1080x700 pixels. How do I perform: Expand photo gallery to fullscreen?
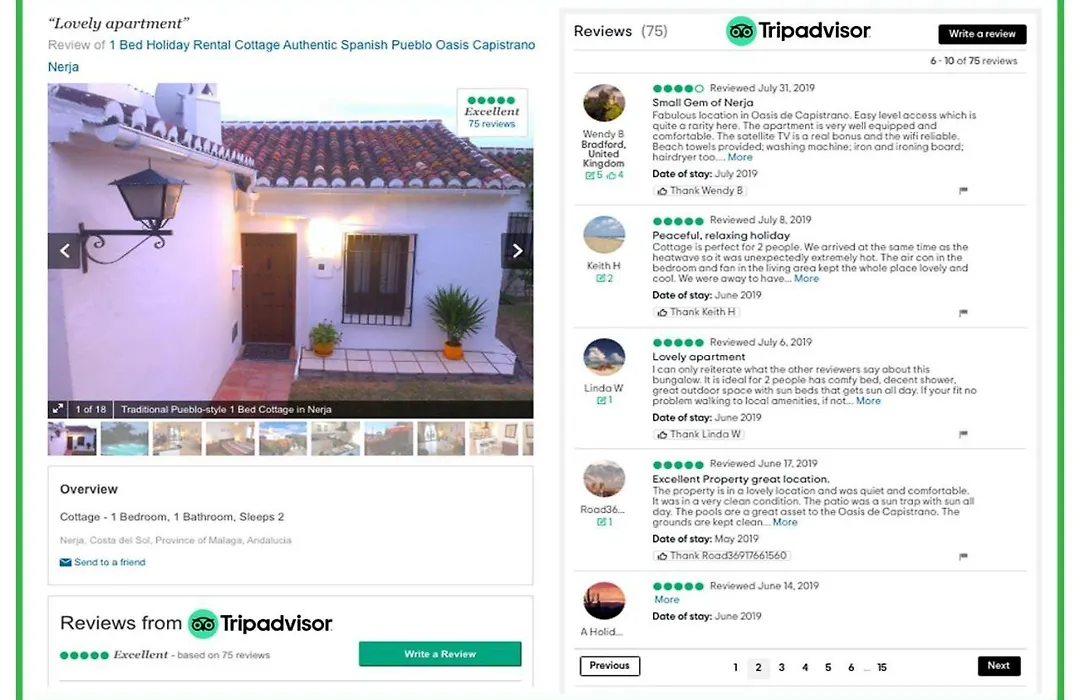[58, 409]
